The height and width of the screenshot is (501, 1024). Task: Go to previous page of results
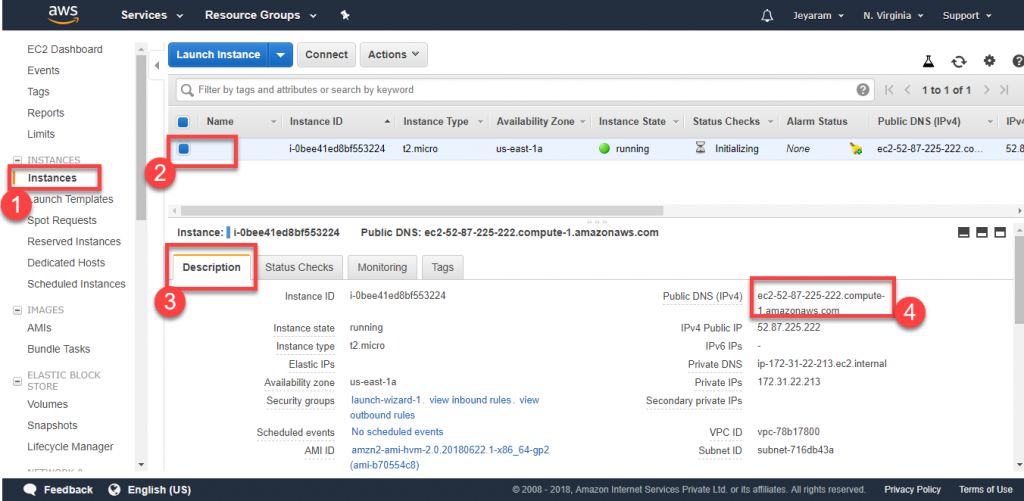[x=908, y=89]
